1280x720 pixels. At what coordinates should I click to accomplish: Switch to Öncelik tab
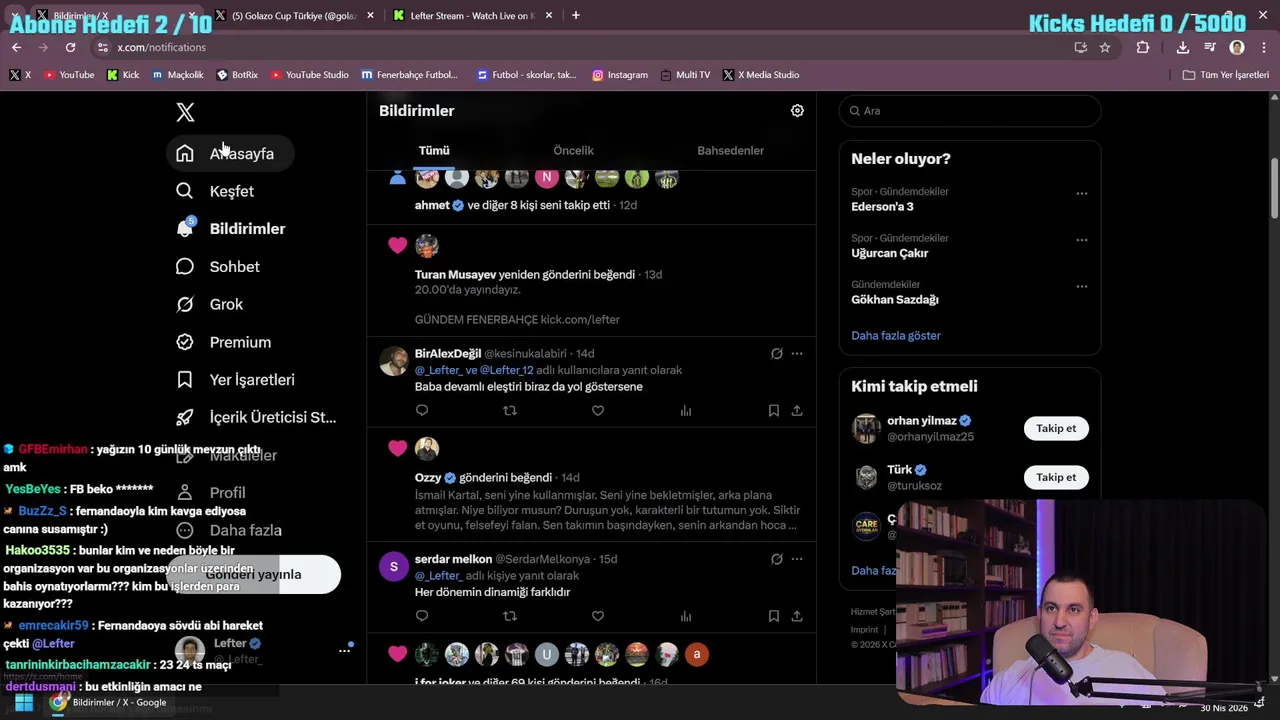573,150
